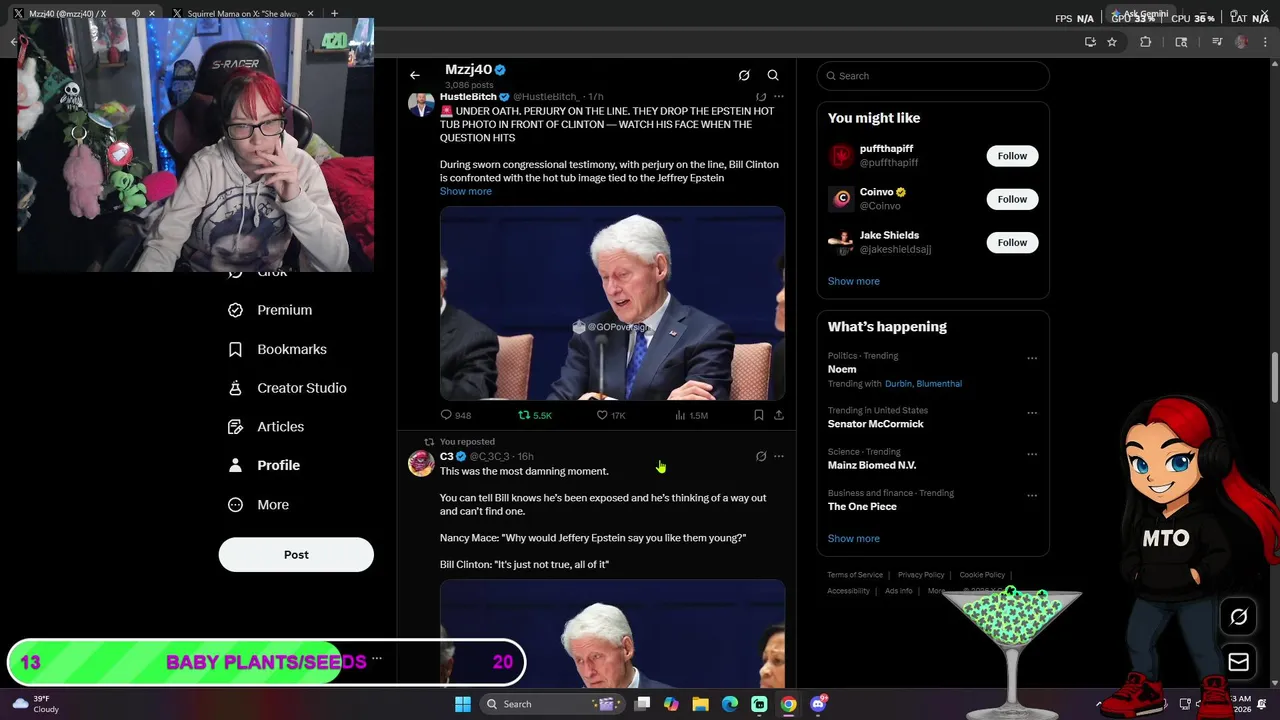Open Jake Shields profile picture

point(841,242)
